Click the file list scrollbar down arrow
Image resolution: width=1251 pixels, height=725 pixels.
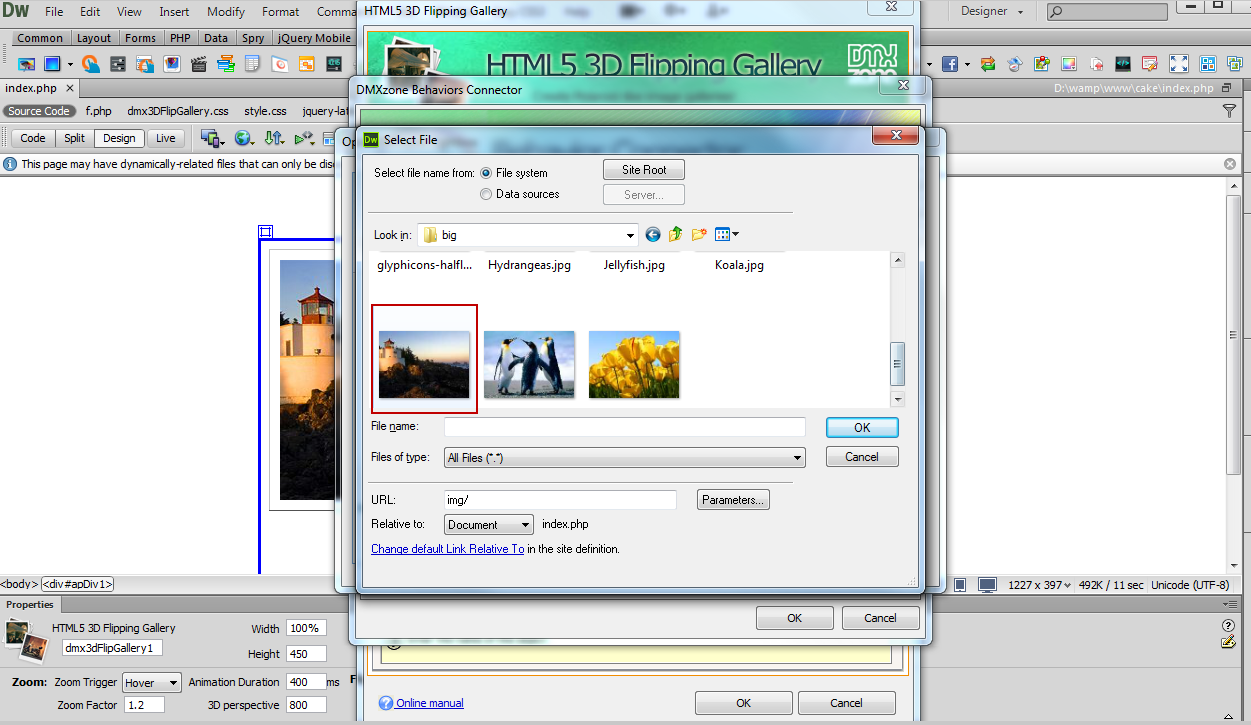click(897, 399)
